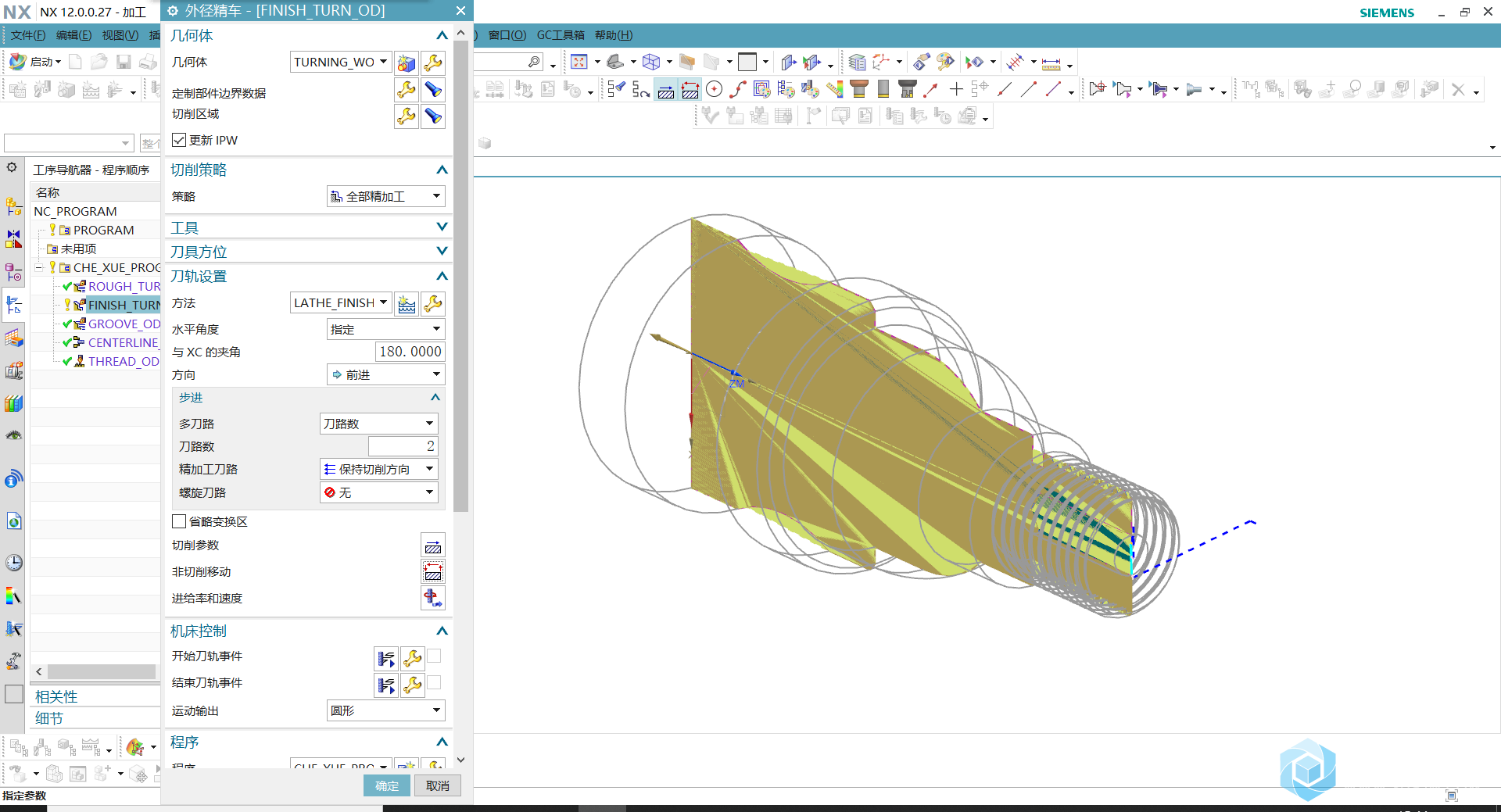
Task: Click the navigator settings gear icon
Action: tap(12, 167)
